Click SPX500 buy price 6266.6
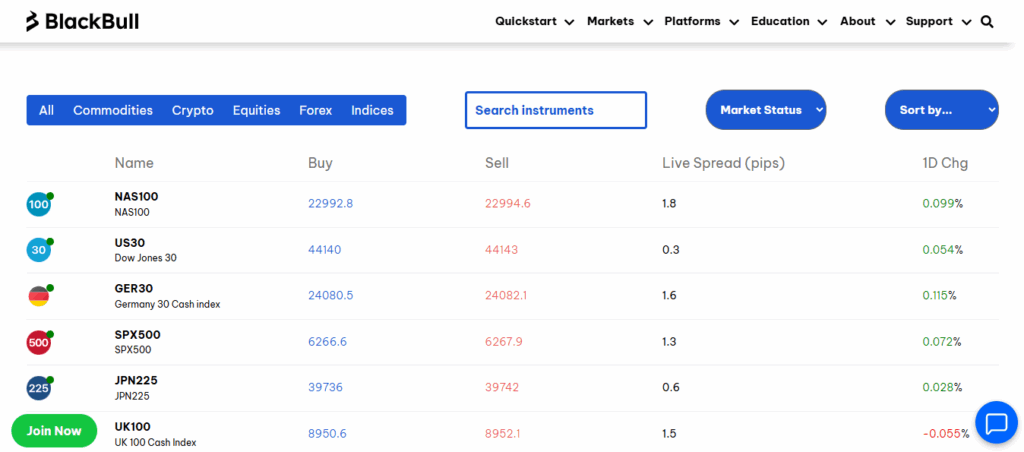 [x=327, y=342]
